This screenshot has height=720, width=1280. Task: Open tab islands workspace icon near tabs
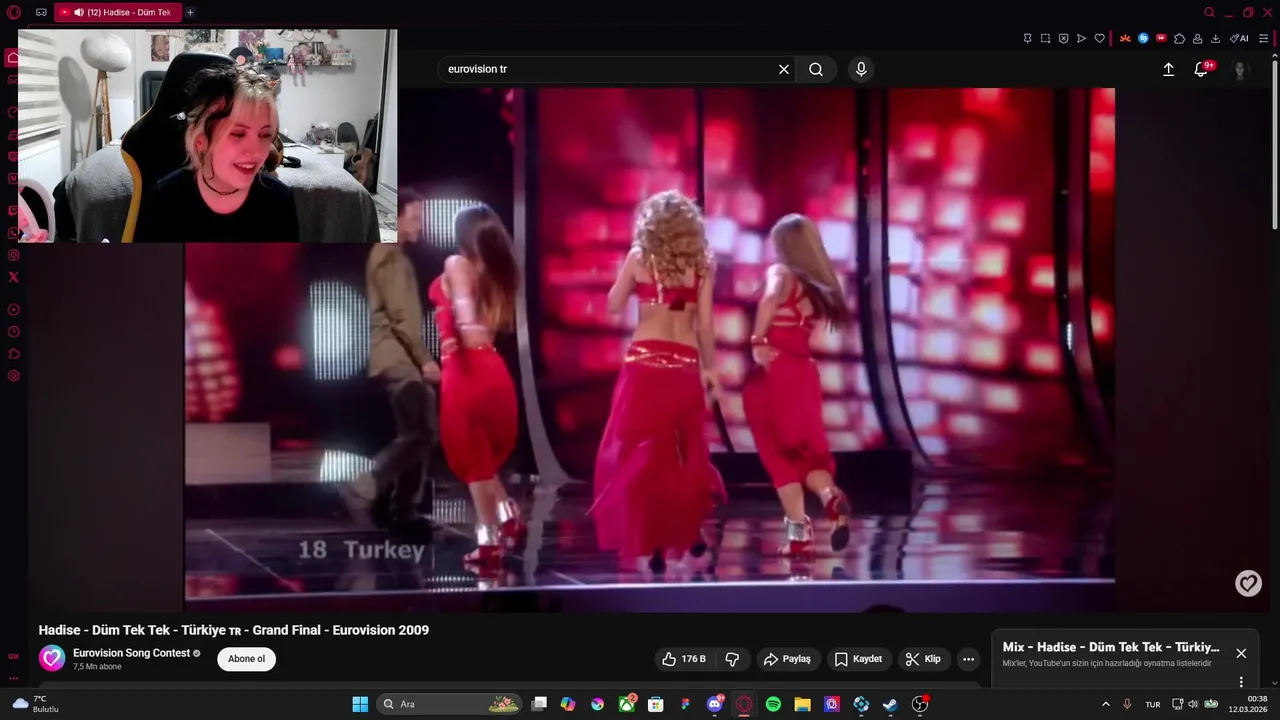click(x=41, y=13)
